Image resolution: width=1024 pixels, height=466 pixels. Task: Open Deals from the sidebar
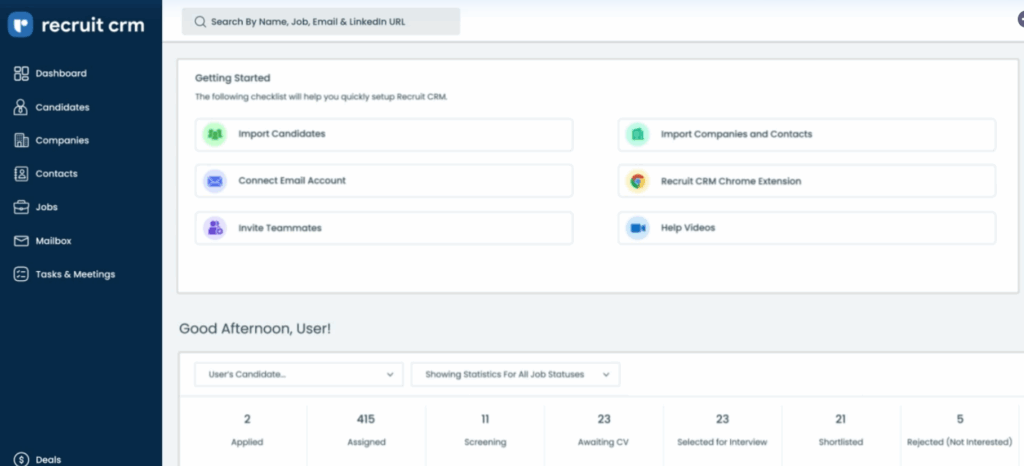48,459
